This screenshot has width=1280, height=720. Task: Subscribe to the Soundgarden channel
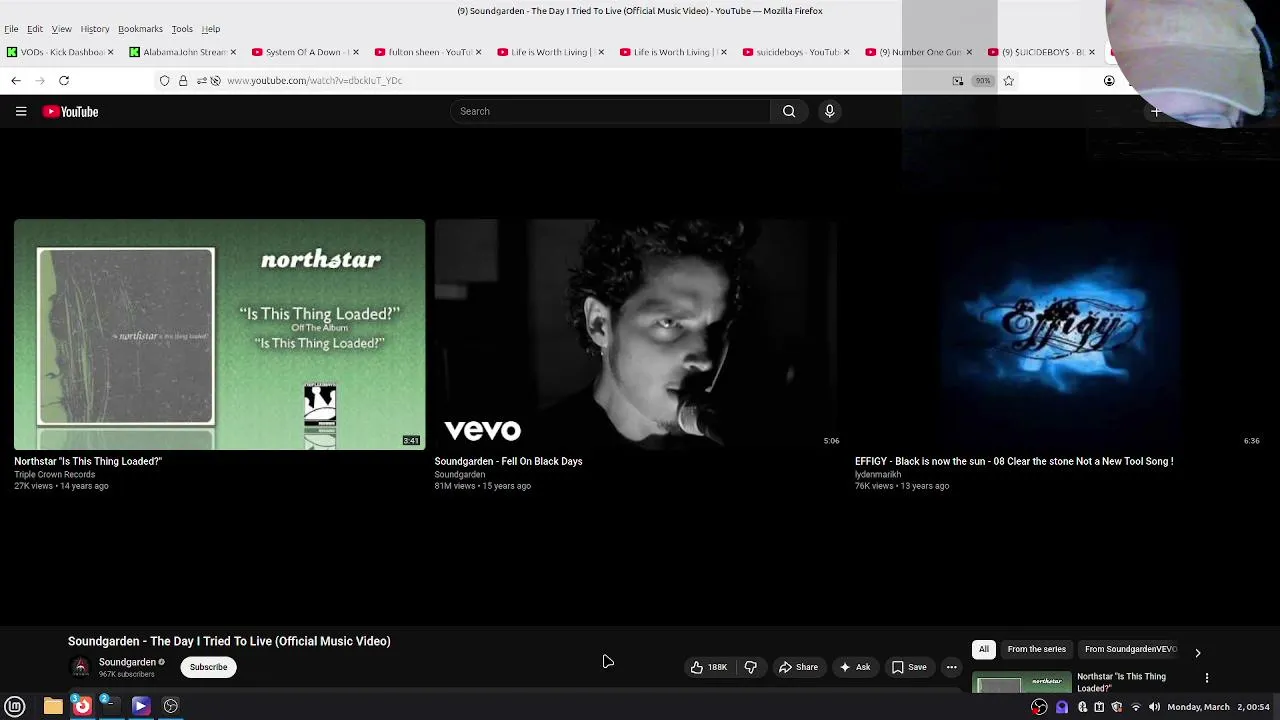coord(209,667)
